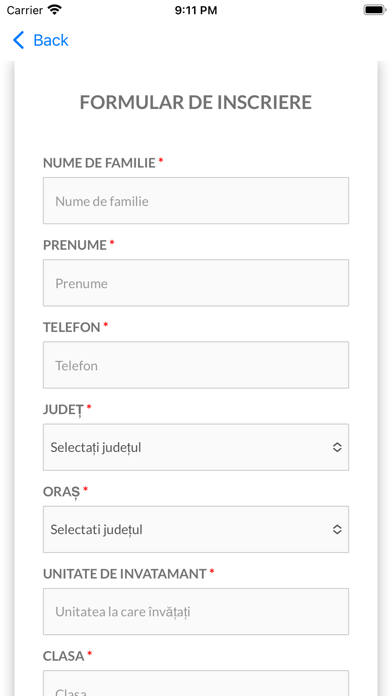Click the TELEFON field label
The height and width of the screenshot is (696, 392).
pos(71,327)
